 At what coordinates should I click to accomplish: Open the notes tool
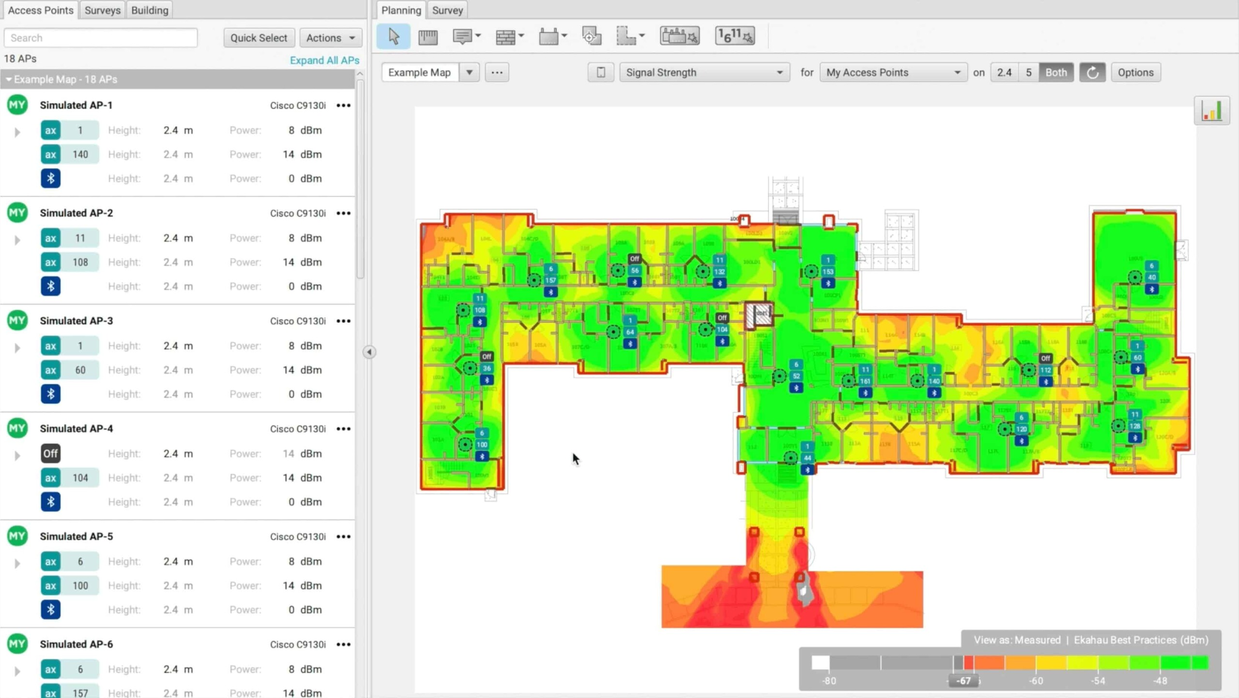463,35
